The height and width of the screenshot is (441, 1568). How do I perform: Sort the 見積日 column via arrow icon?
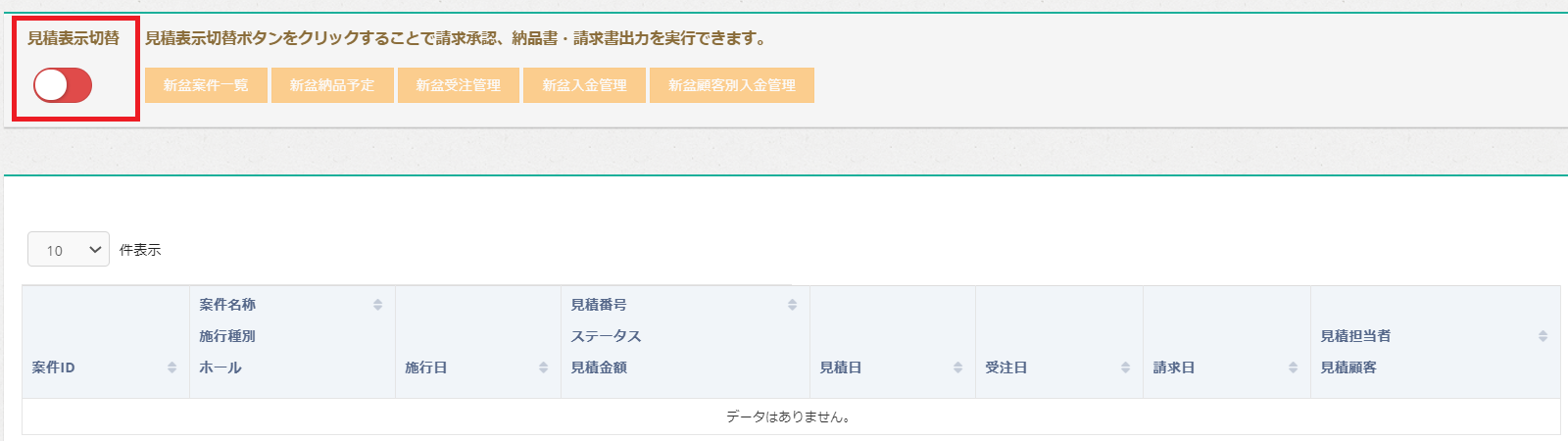click(x=957, y=367)
